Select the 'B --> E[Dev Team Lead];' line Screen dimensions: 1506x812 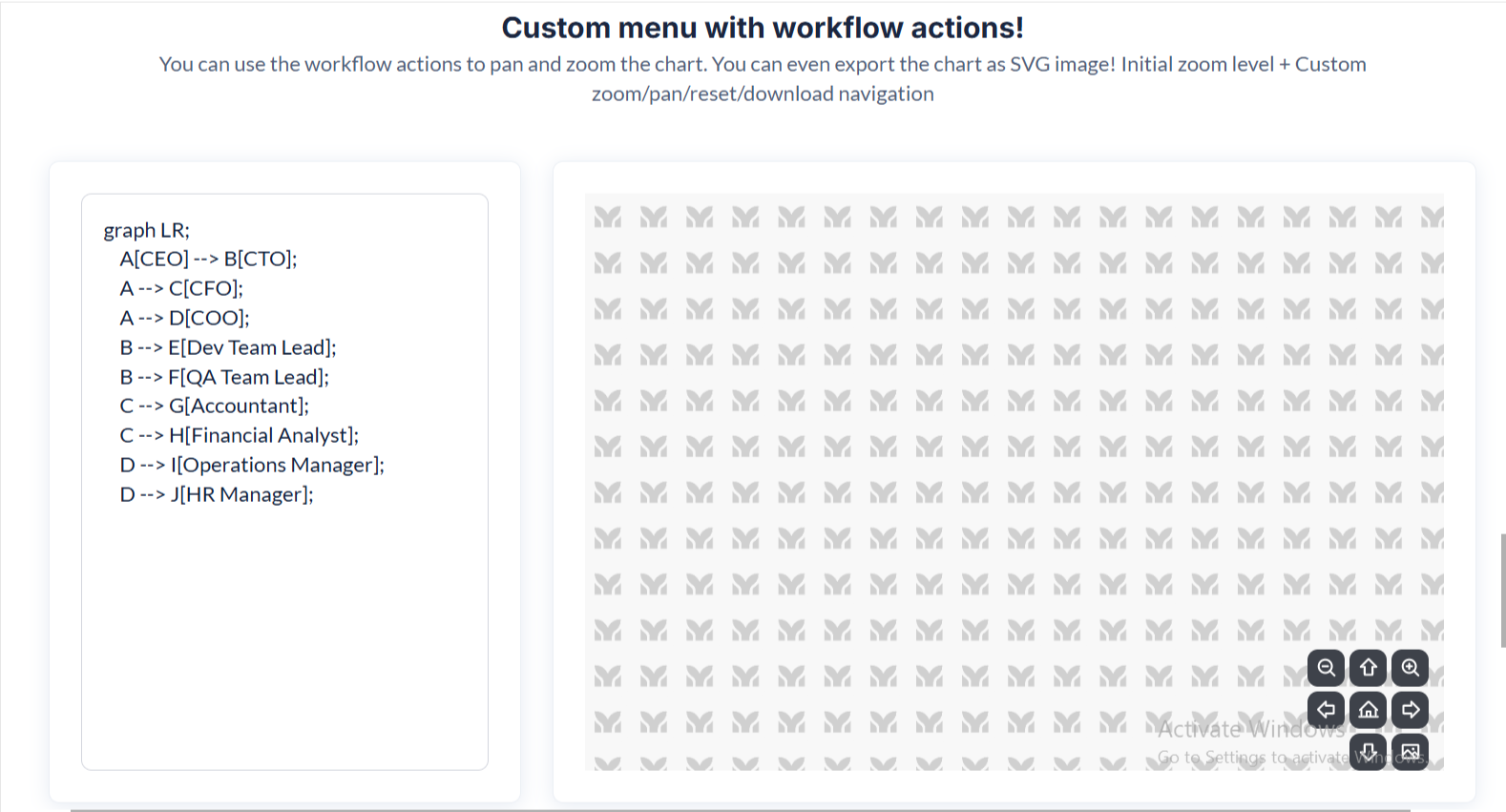[228, 347]
